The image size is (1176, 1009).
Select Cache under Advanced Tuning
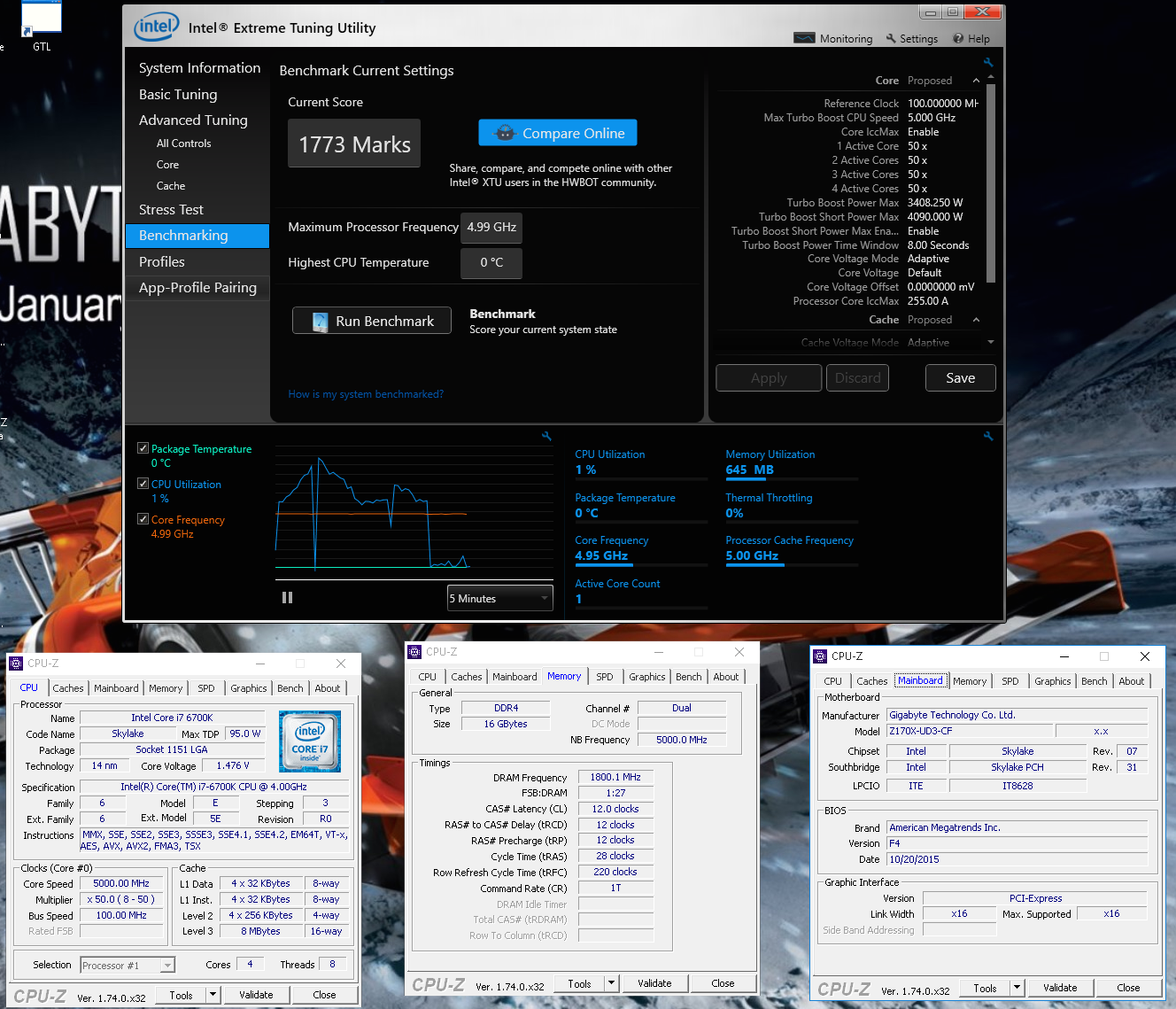pos(171,186)
